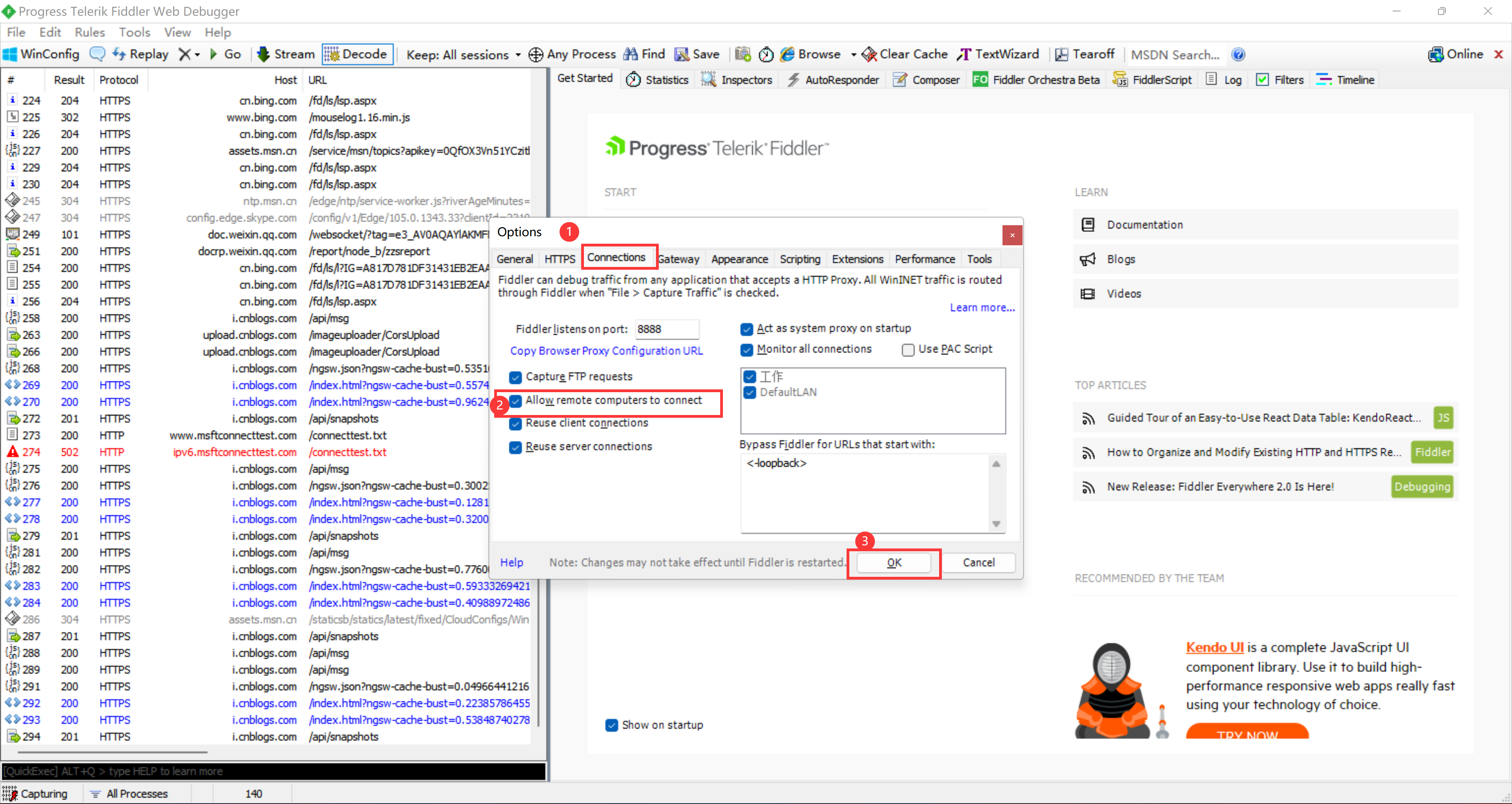The height and width of the screenshot is (804, 1512).
Task: Open the Rules menu
Action: [x=89, y=32]
